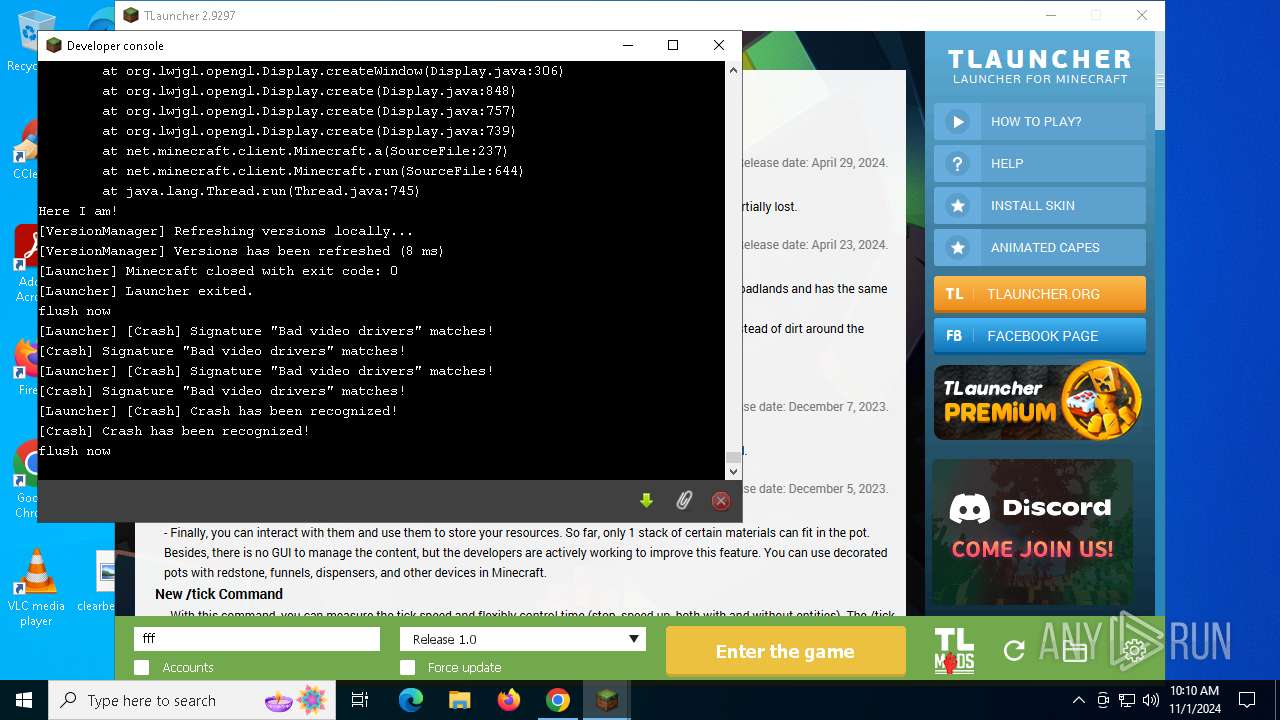Open the Release 1.0 version dropdown

[523, 639]
